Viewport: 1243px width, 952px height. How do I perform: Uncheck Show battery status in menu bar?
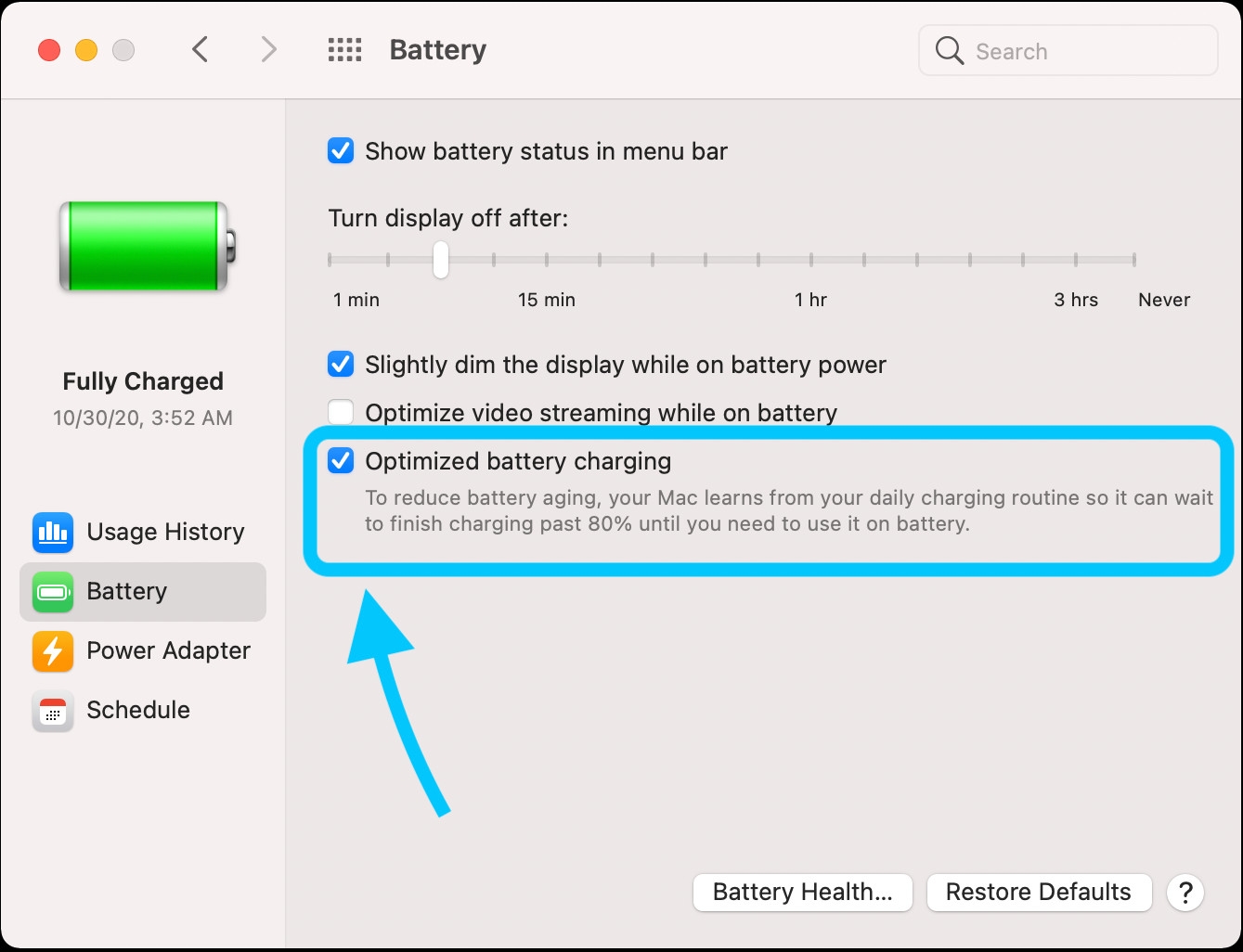pos(341,150)
